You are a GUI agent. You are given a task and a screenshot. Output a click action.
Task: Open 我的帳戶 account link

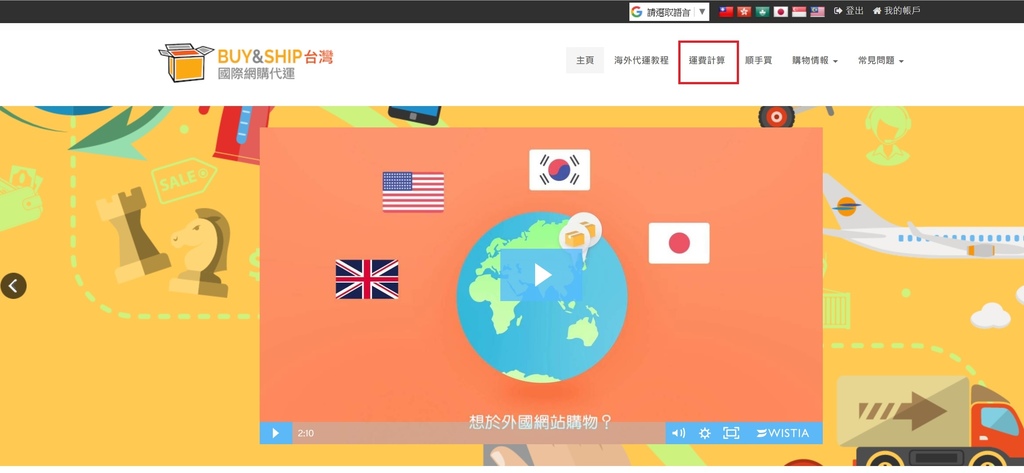pyautogui.click(x=896, y=11)
